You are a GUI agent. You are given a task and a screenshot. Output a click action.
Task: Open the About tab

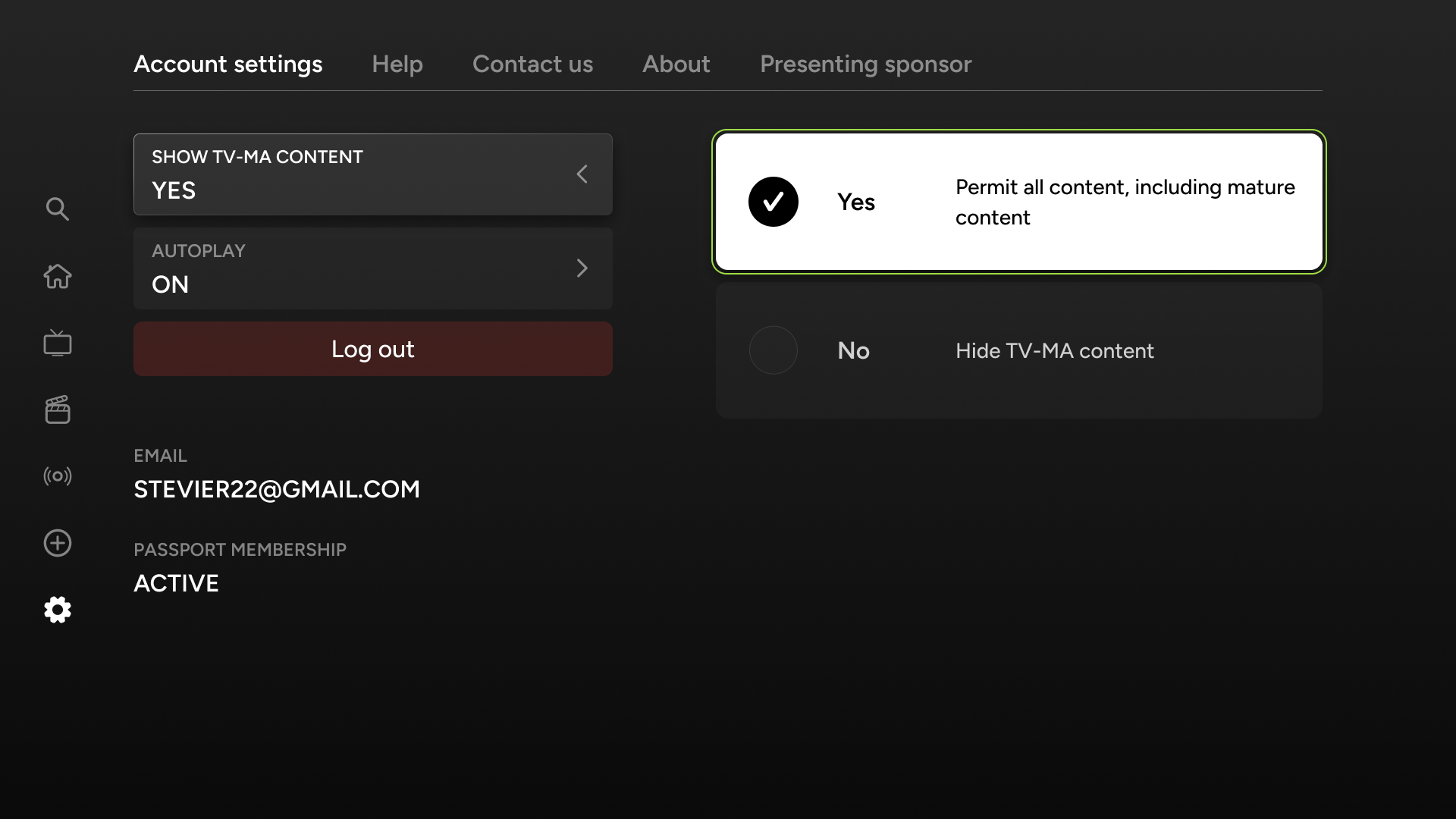(x=676, y=64)
